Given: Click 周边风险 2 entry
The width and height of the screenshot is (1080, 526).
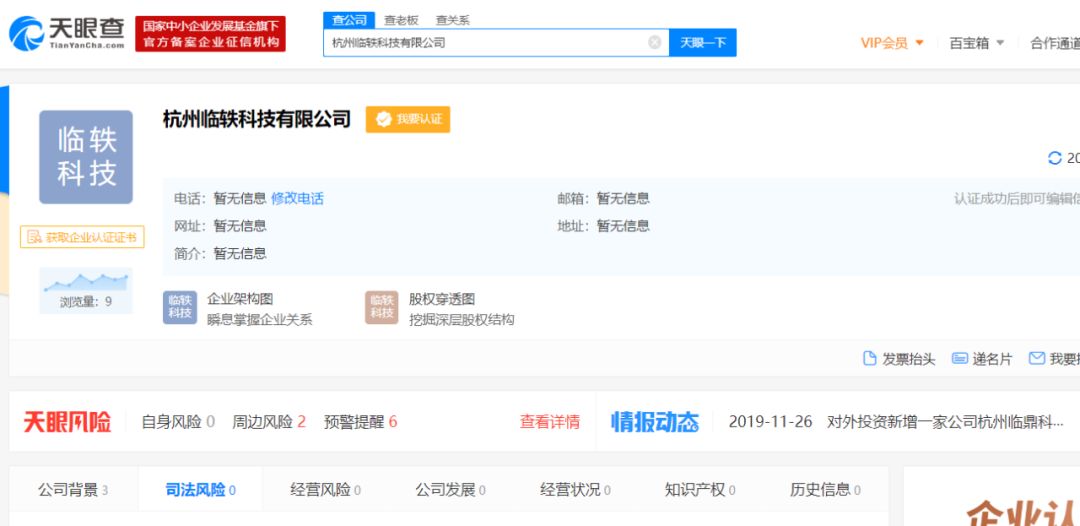Looking at the screenshot, I should 269,421.
